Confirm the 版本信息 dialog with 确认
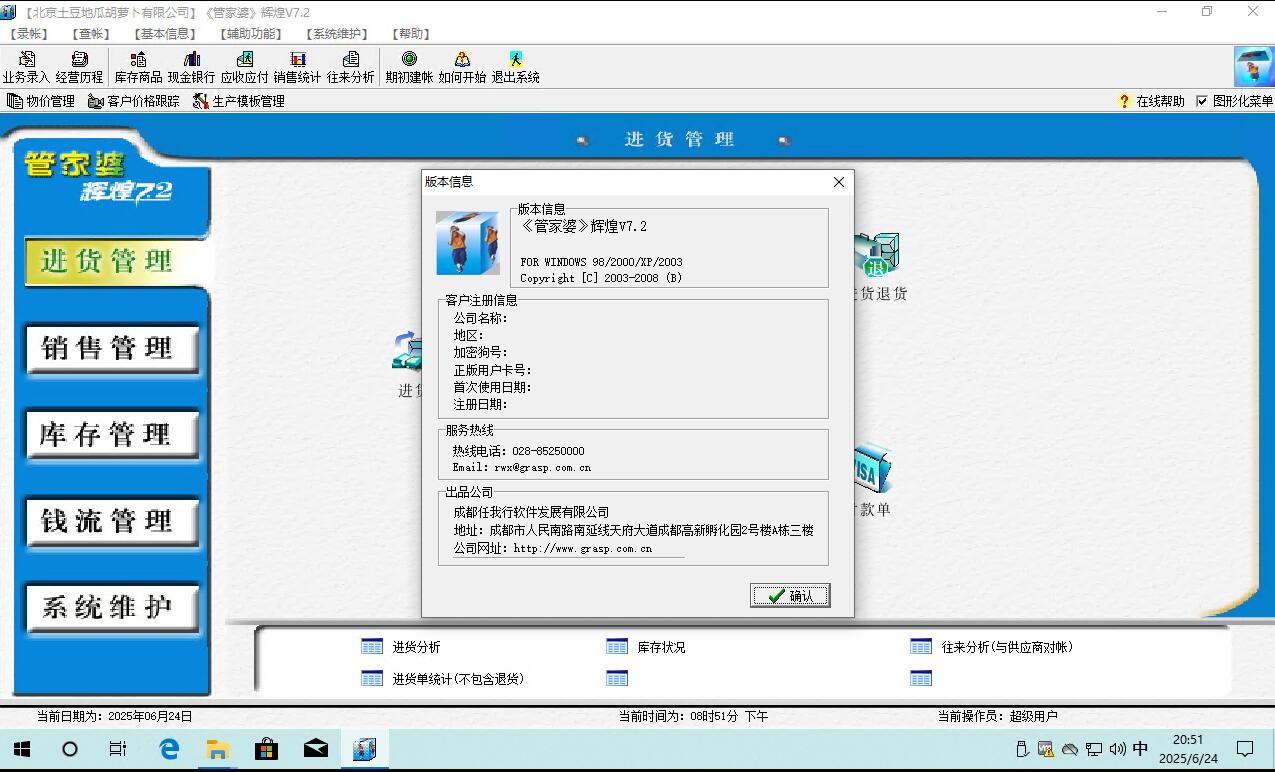This screenshot has width=1275, height=772. click(x=790, y=596)
